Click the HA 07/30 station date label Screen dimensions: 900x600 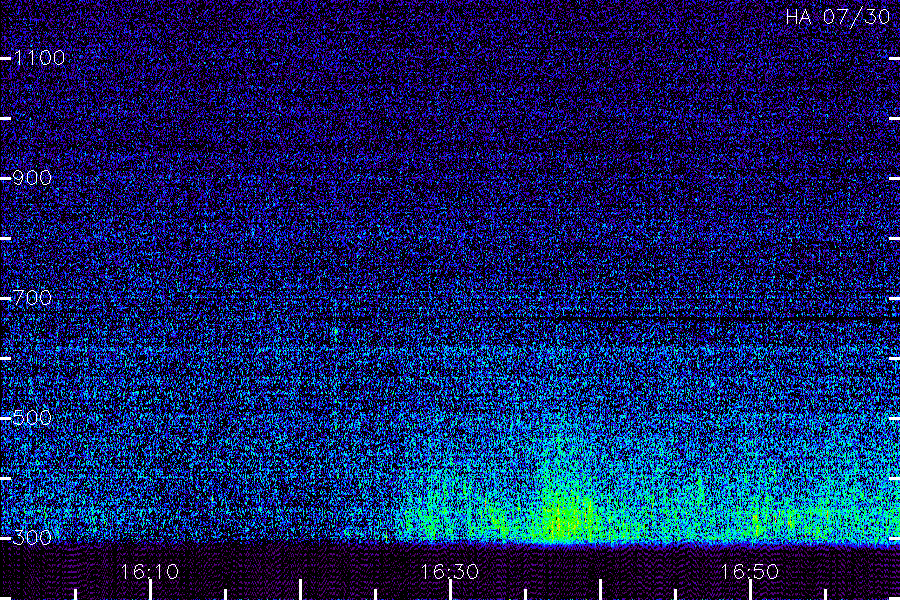tap(837, 17)
